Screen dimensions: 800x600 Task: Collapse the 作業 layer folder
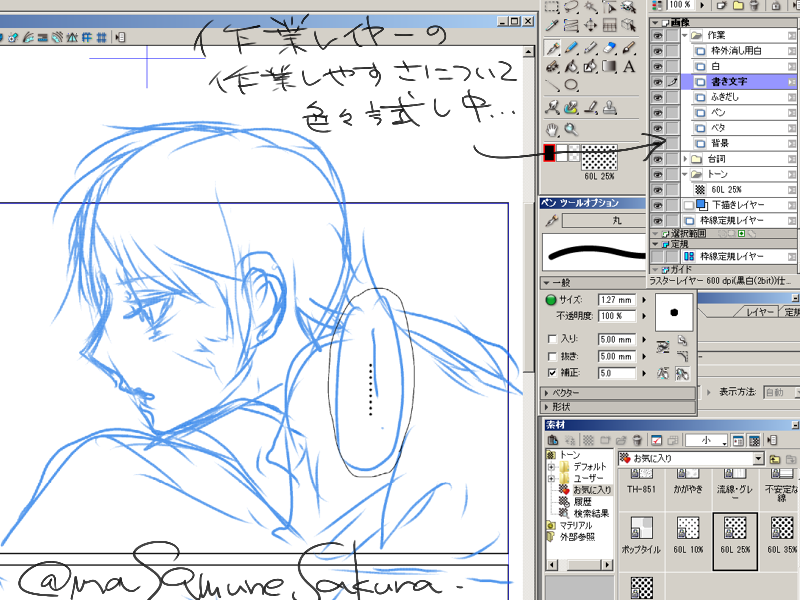click(684, 35)
